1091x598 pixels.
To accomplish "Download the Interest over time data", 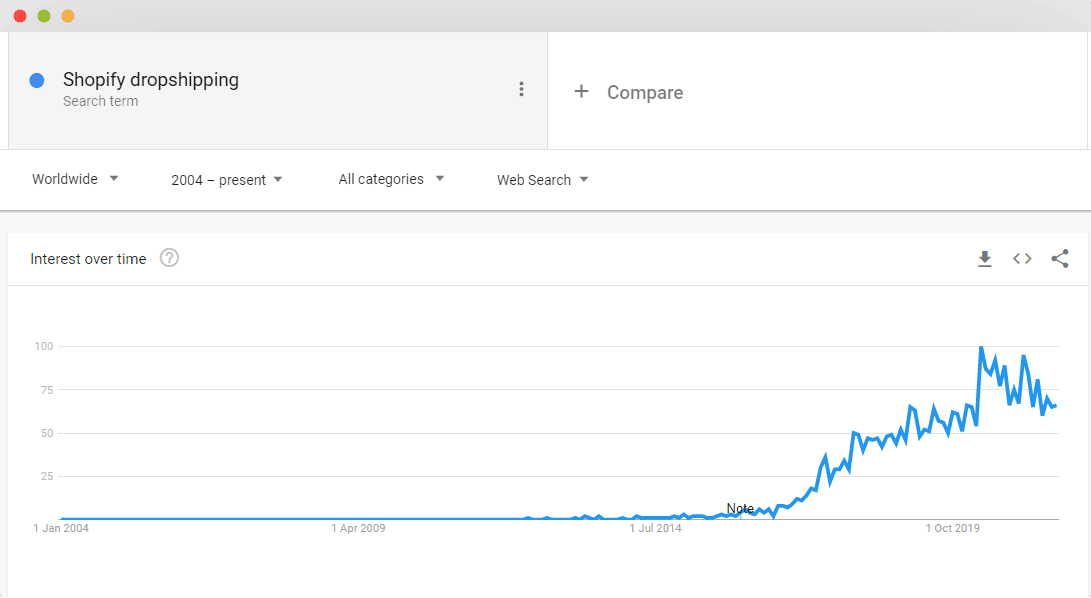I will [985, 259].
